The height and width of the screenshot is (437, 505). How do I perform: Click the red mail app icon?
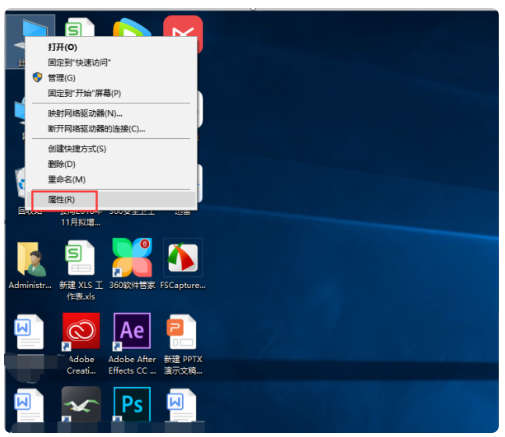pos(183,26)
